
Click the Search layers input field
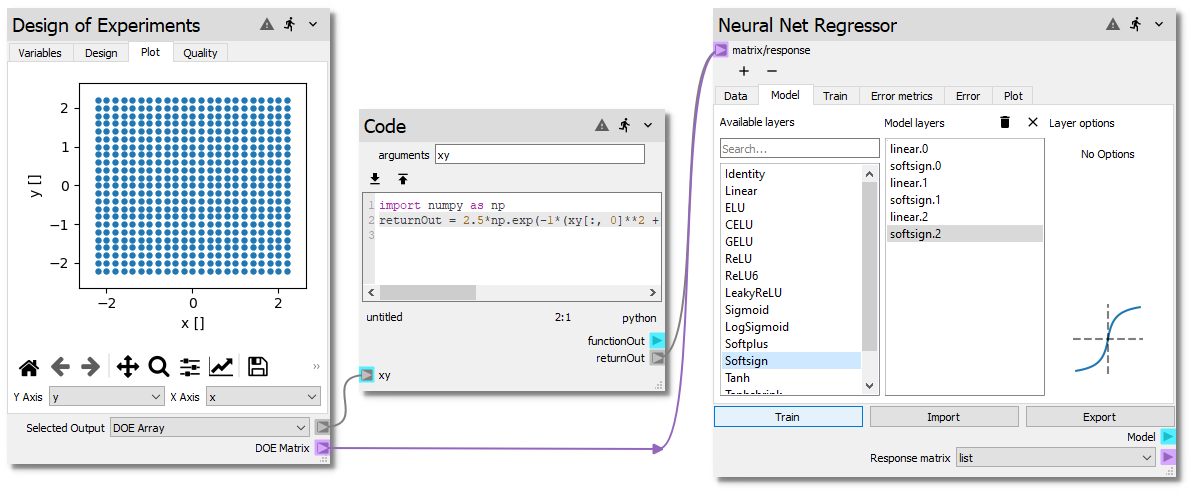[799, 149]
